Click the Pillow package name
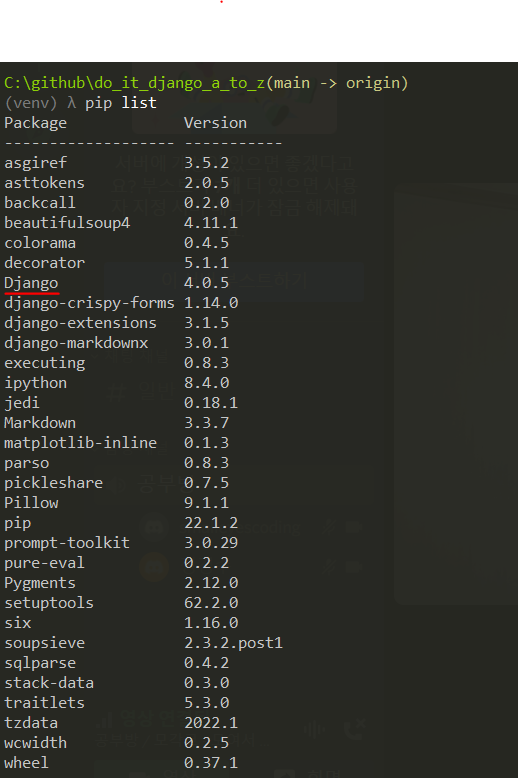Screen dimensions: 518x778 (31, 503)
